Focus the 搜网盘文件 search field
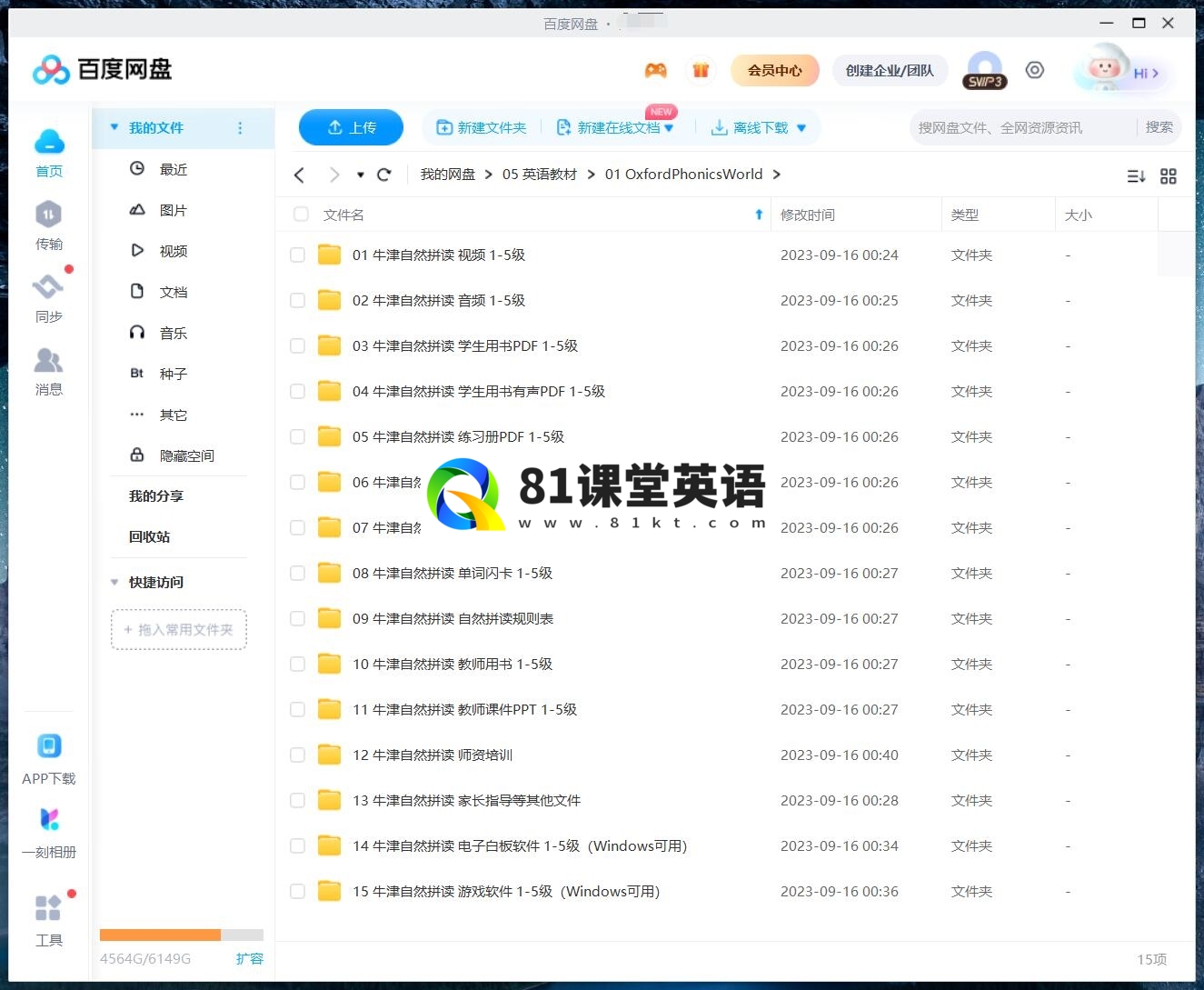The height and width of the screenshot is (990, 1204). click(1022, 128)
